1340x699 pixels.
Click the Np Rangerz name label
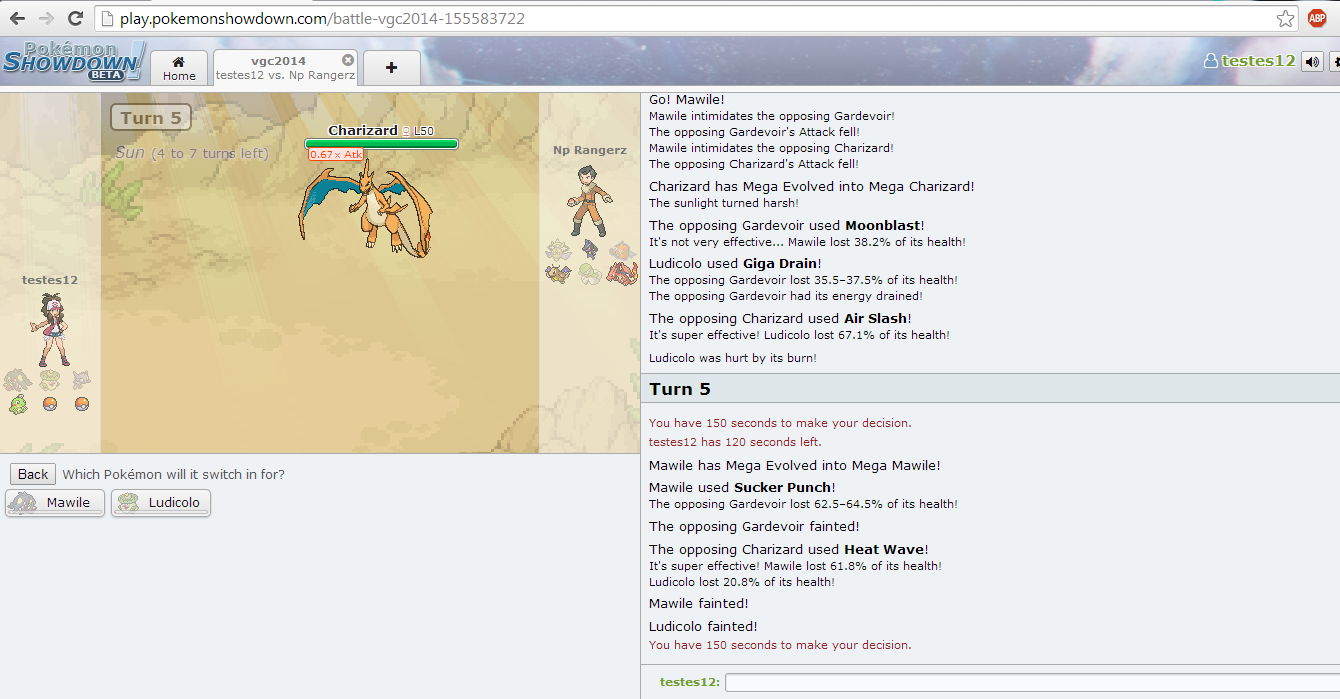[590, 150]
